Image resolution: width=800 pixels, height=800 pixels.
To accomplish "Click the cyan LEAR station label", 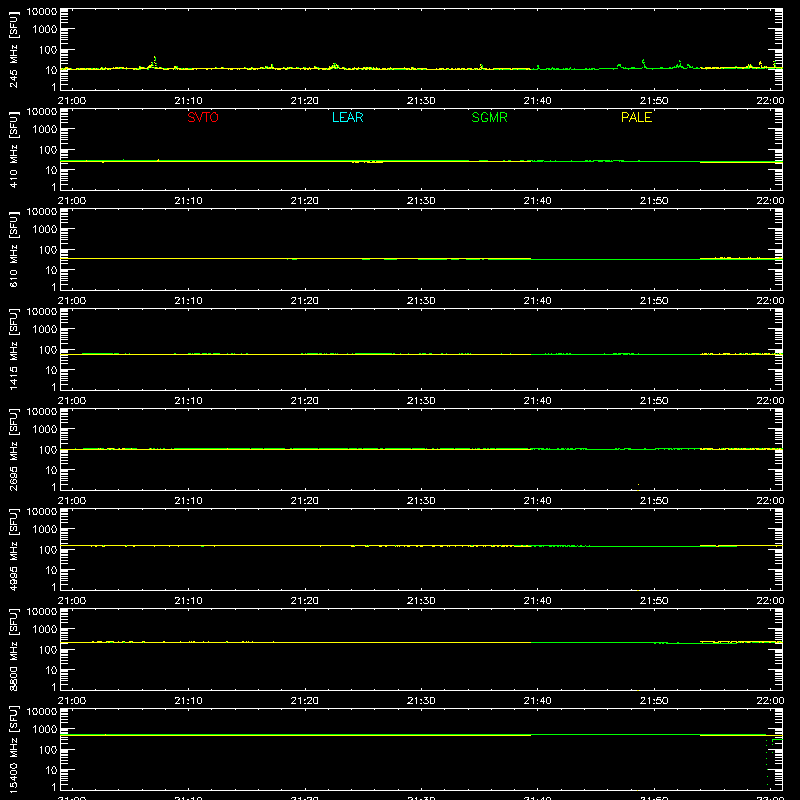I will click(x=347, y=117).
